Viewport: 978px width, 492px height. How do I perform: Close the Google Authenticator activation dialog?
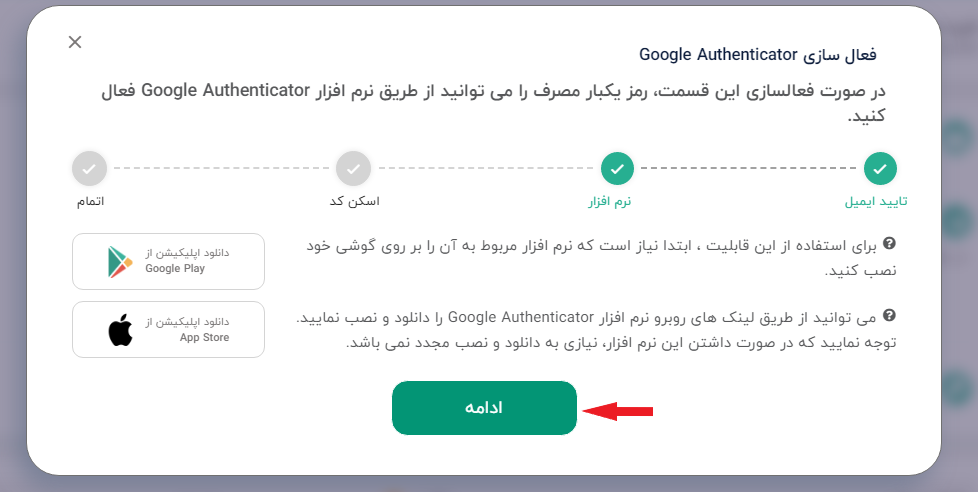[x=75, y=42]
